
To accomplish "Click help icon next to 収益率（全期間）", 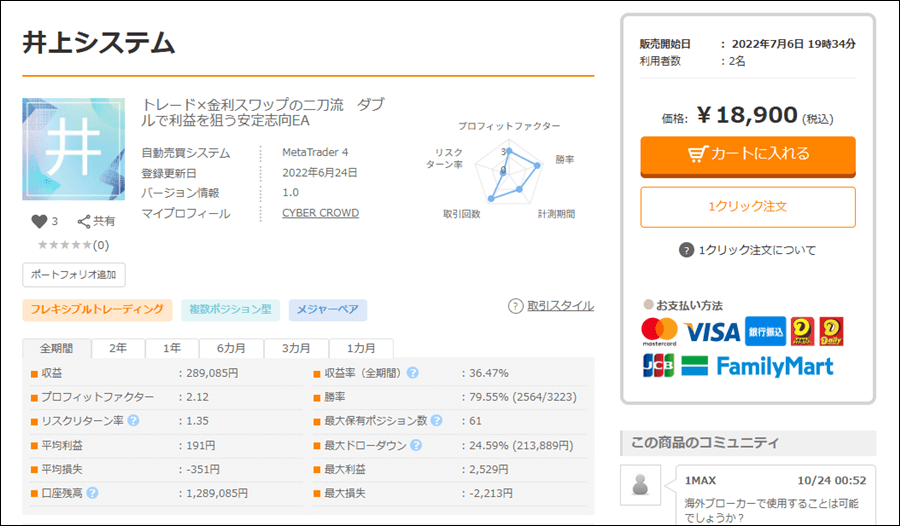I will (412, 373).
